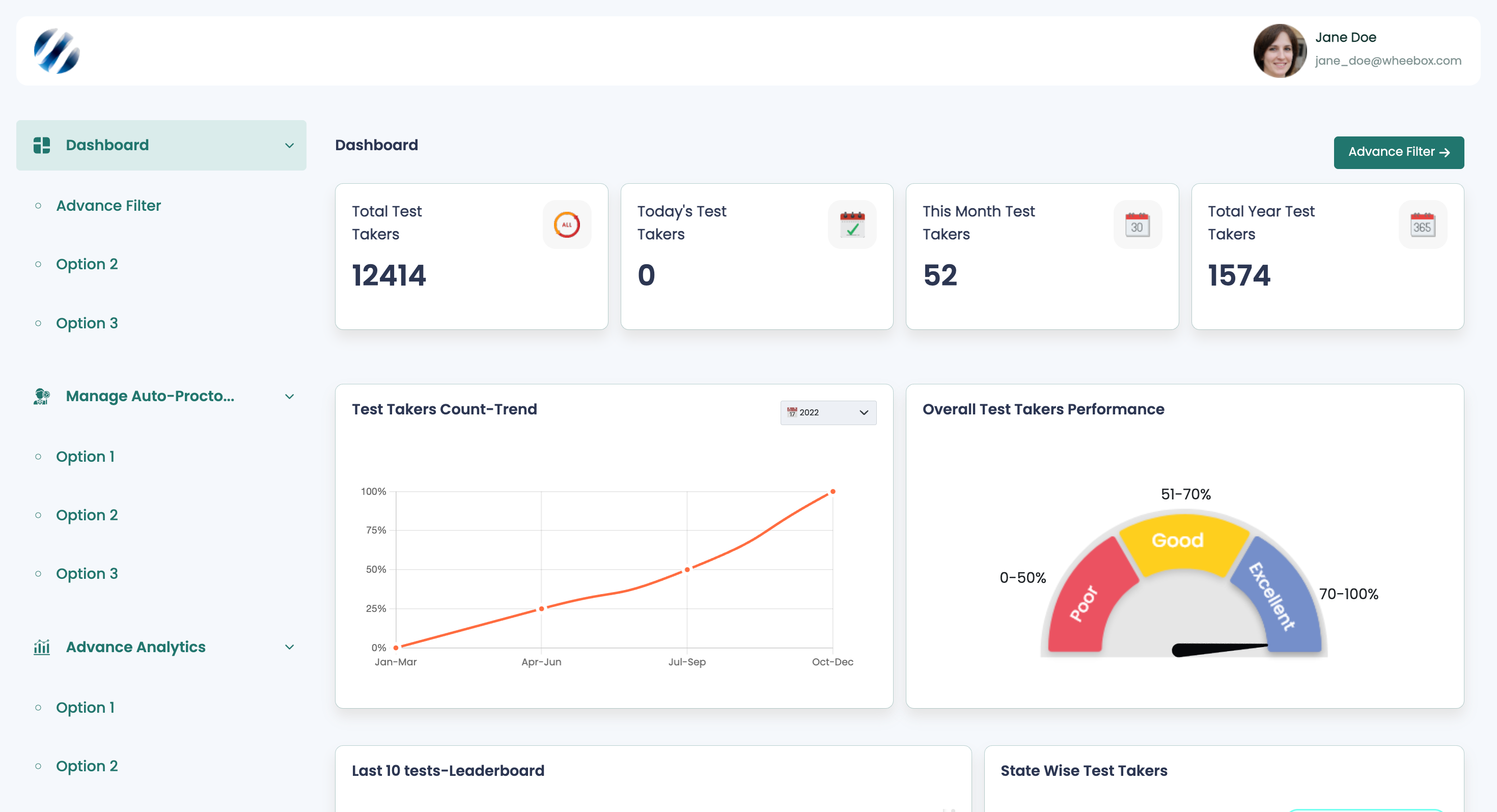Click the Dashboard grid icon in sidebar
The width and height of the screenshot is (1497, 812).
click(x=42, y=145)
